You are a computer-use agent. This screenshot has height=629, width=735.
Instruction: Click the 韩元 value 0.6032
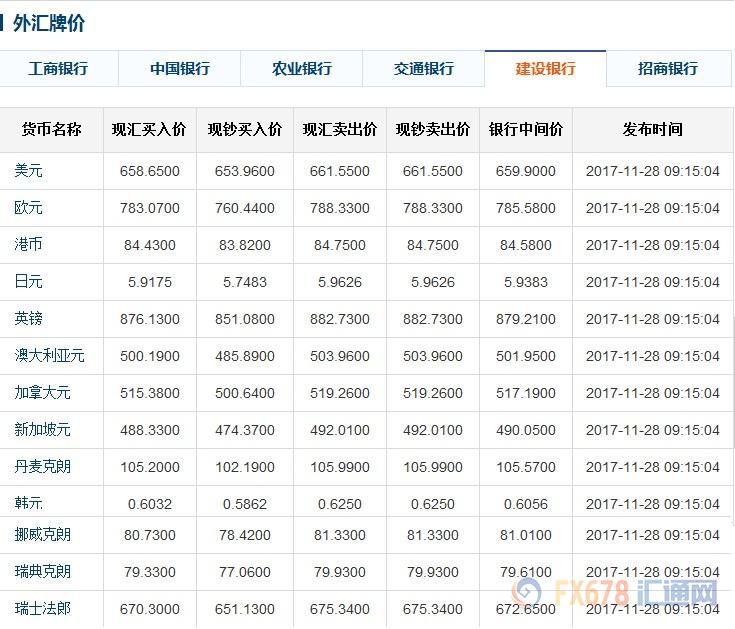(150, 504)
